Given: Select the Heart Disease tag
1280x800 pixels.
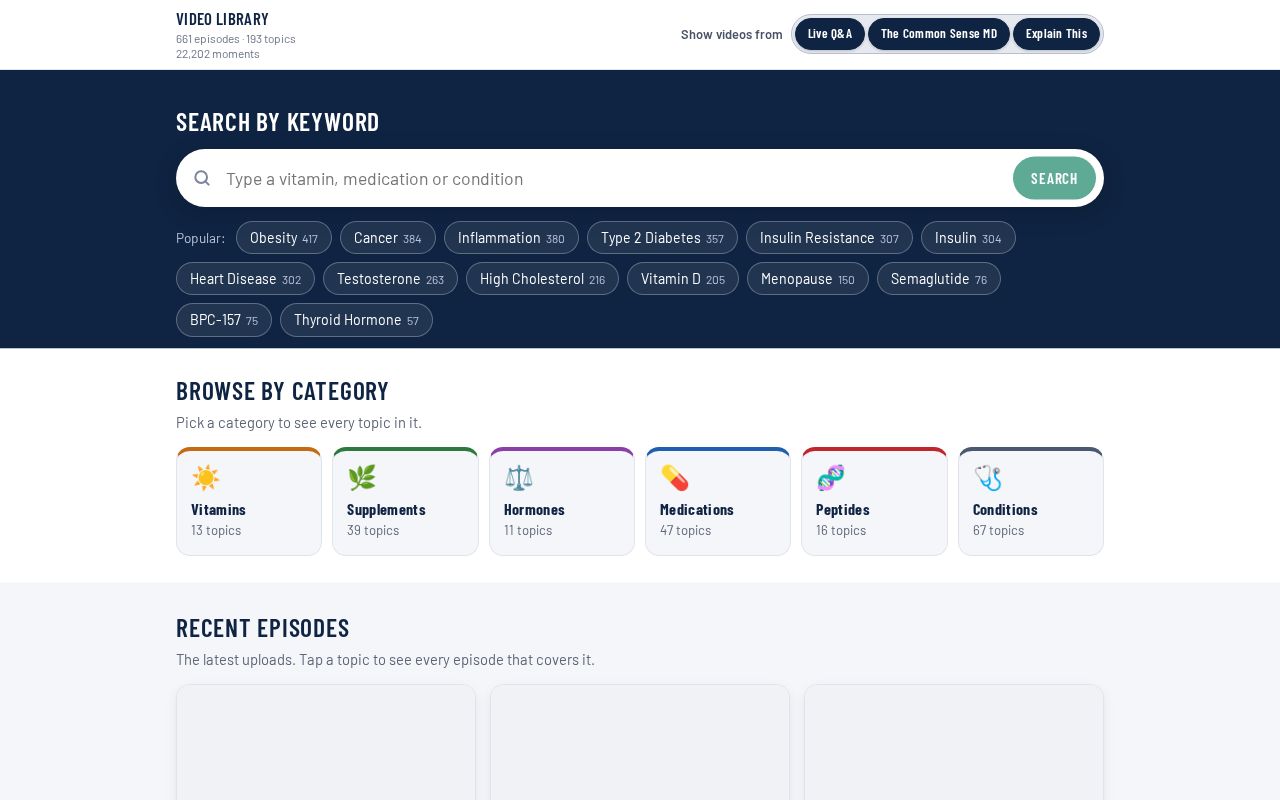Looking at the screenshot, I should [245, 279].
